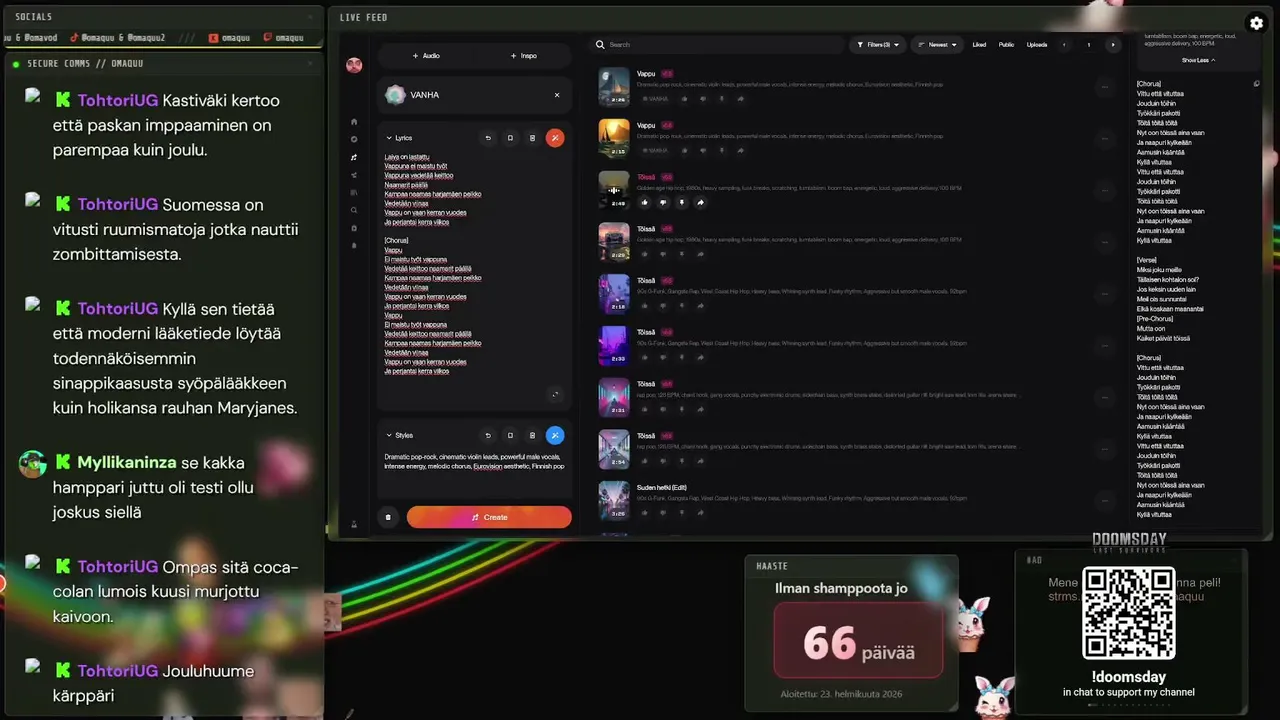The image size is (1280, 720).
Task: Open the VANHA persona chip
Action: pyautogui.click(x=473, y=95)
